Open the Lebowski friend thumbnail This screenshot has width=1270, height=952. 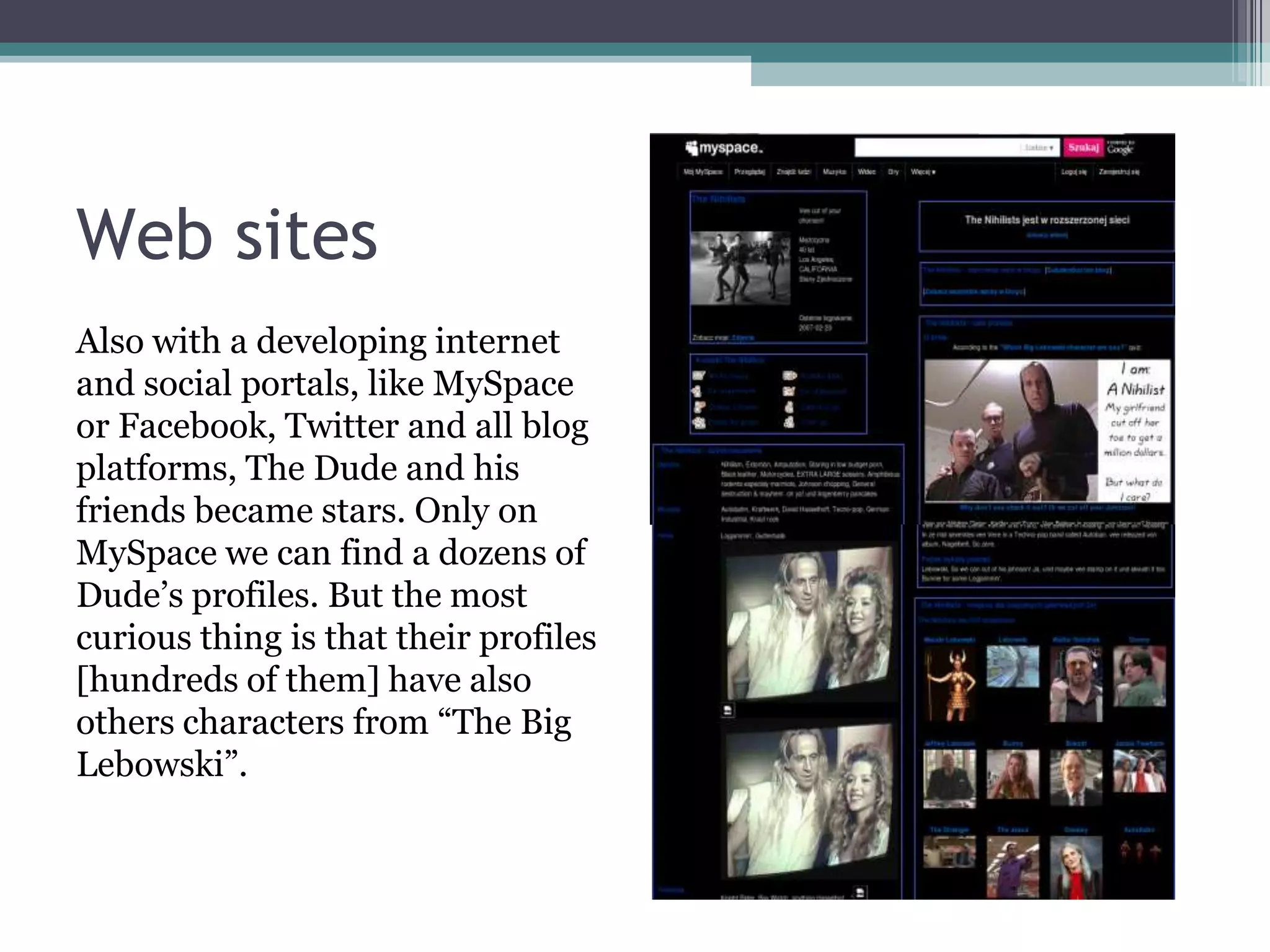[1013, 666]
